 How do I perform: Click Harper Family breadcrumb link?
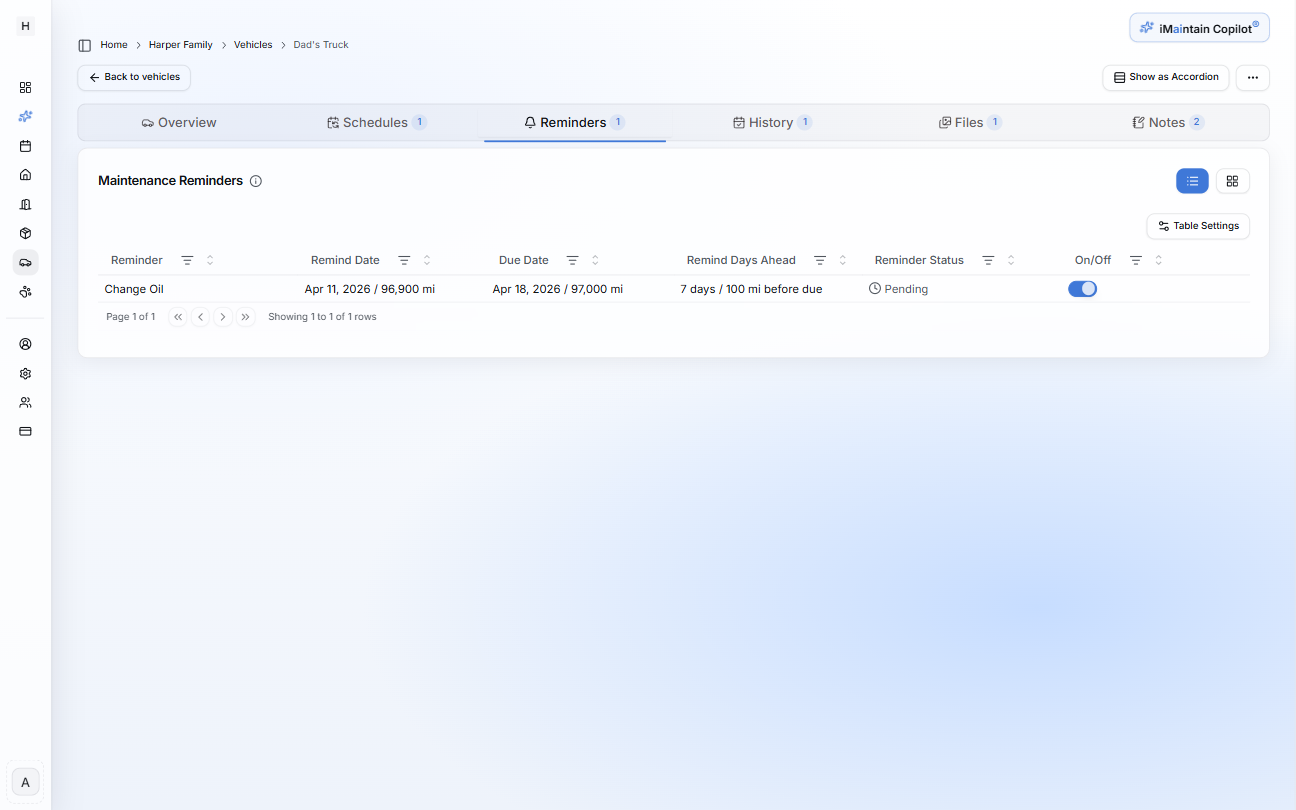(180, 45)
